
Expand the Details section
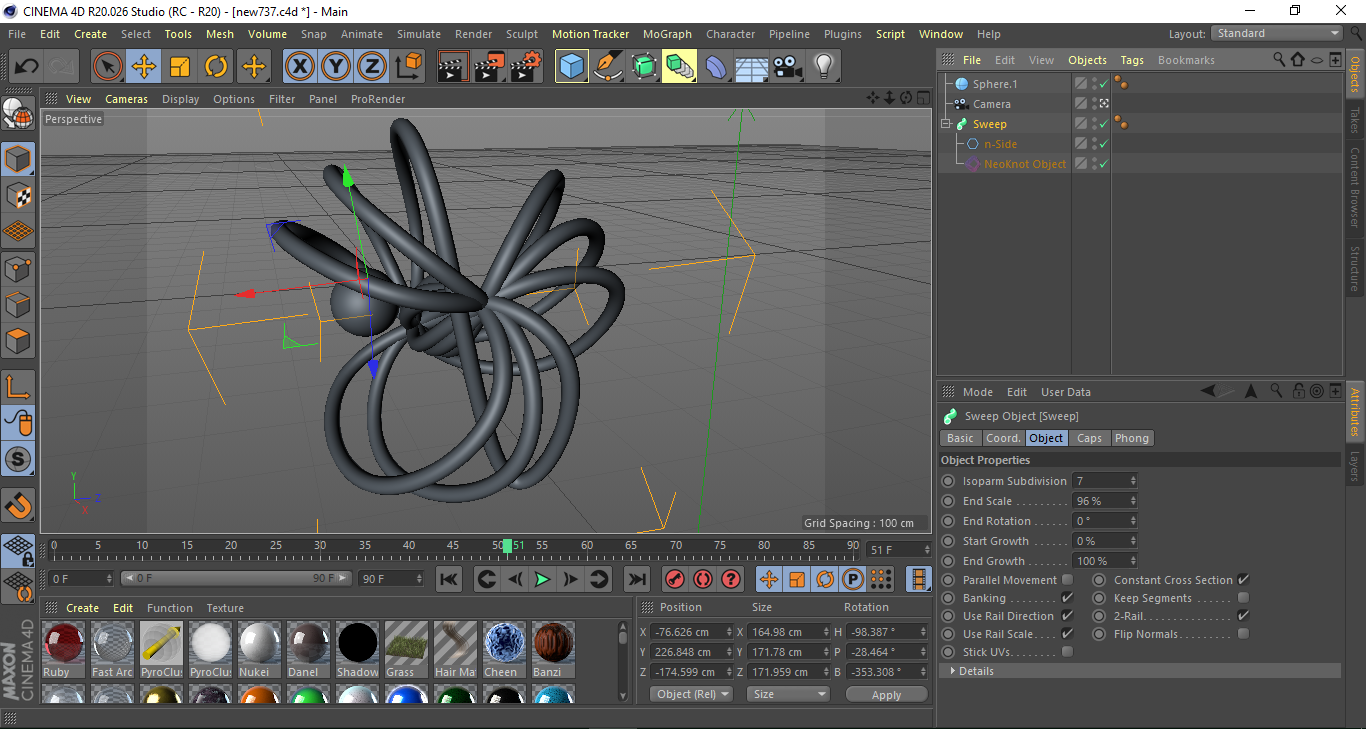(953, 671)
